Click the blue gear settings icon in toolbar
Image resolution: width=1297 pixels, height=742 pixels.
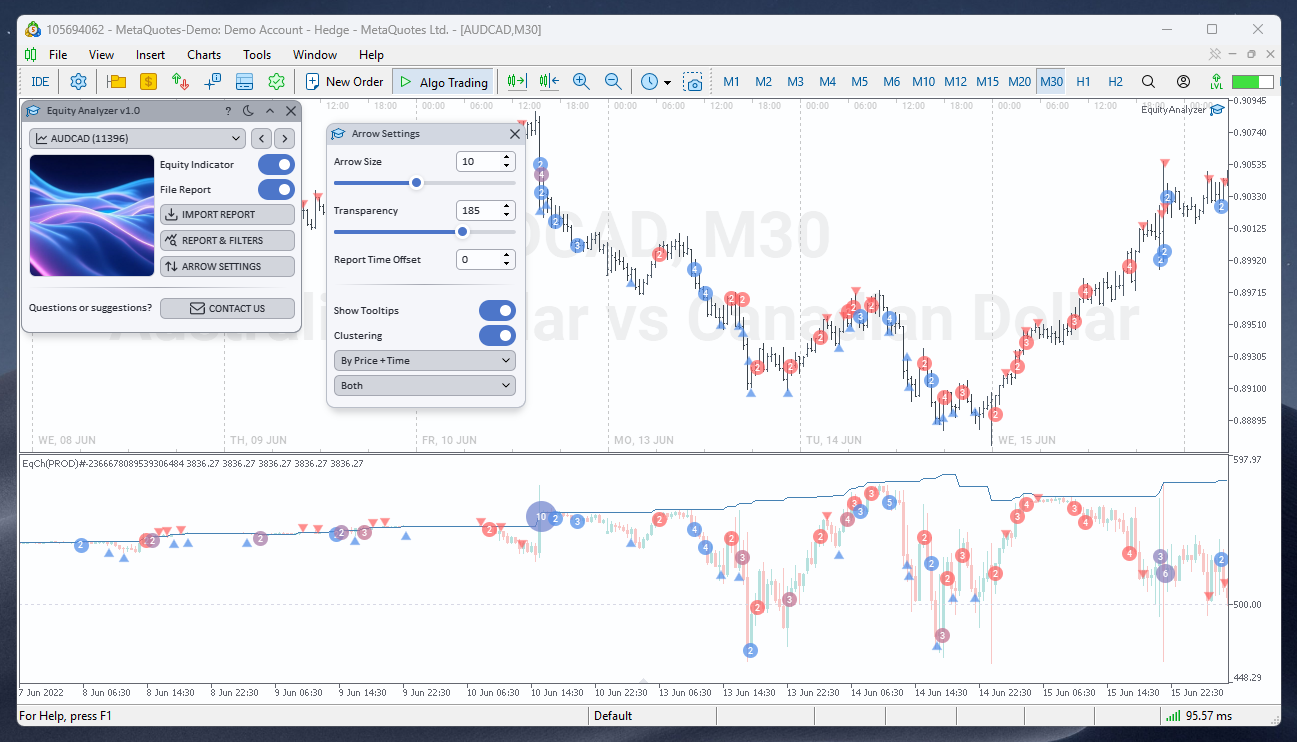click(79, 82)
